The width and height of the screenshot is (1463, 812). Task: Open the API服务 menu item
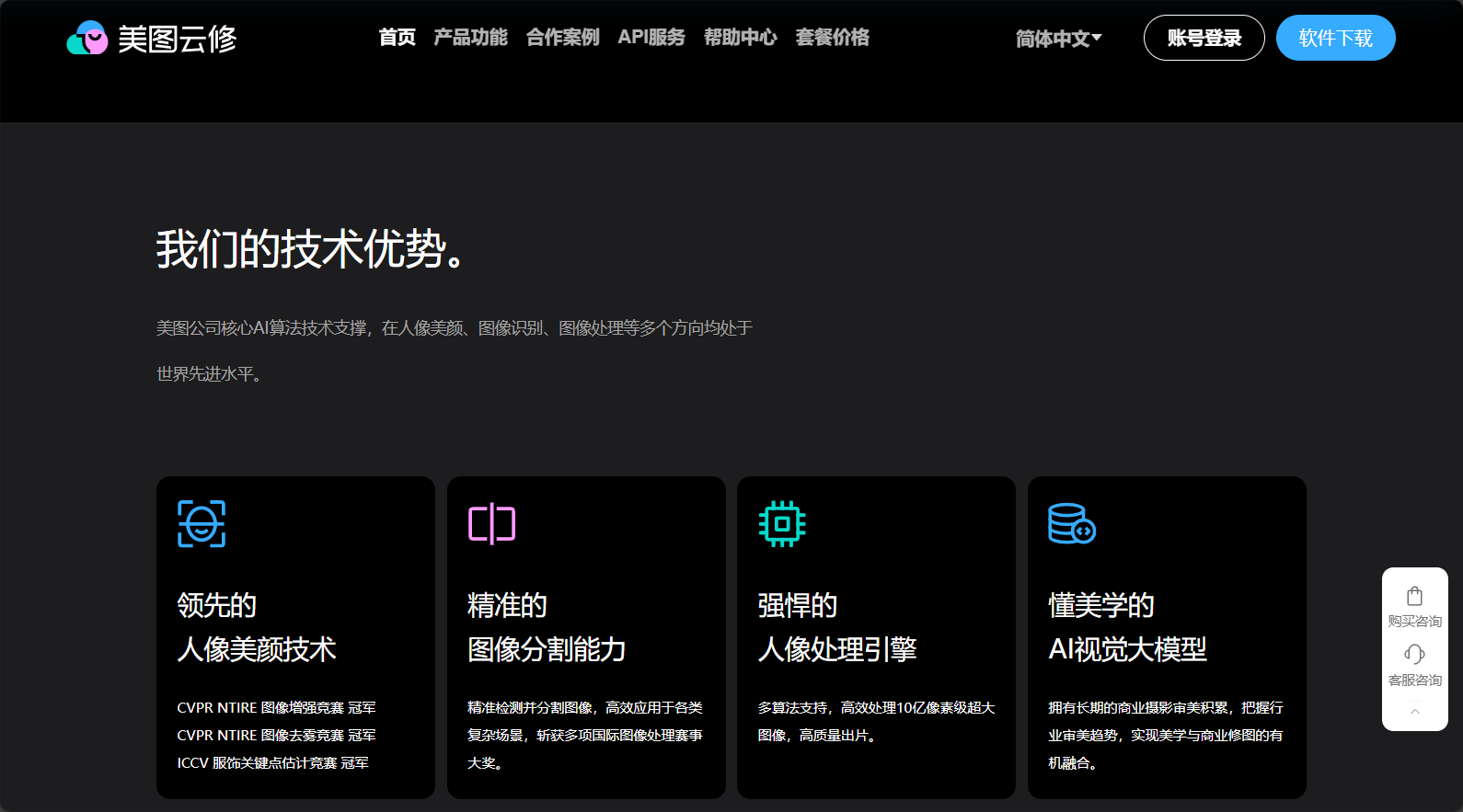click(651, 37)
